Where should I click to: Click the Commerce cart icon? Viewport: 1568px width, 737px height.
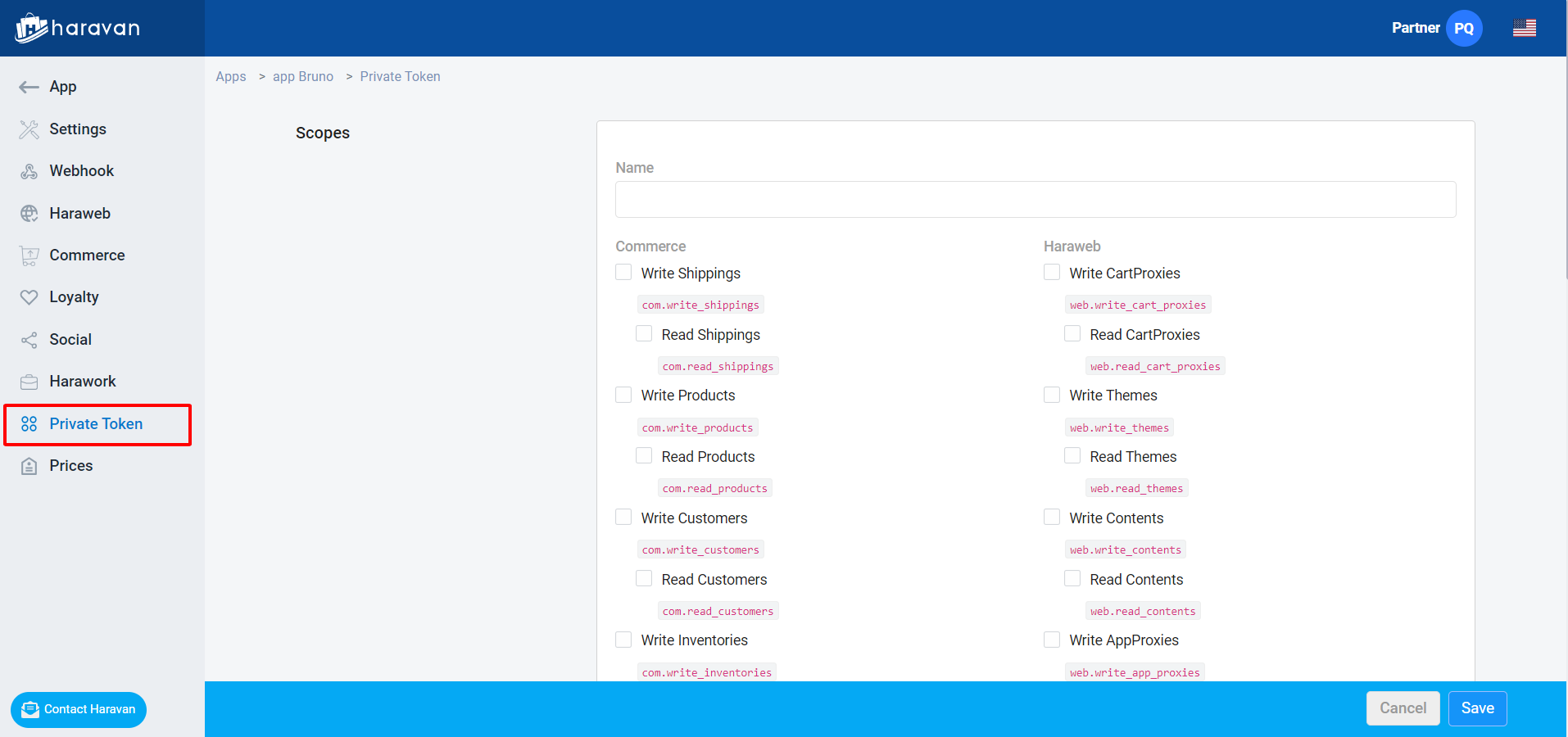click(x=29, y=255)
